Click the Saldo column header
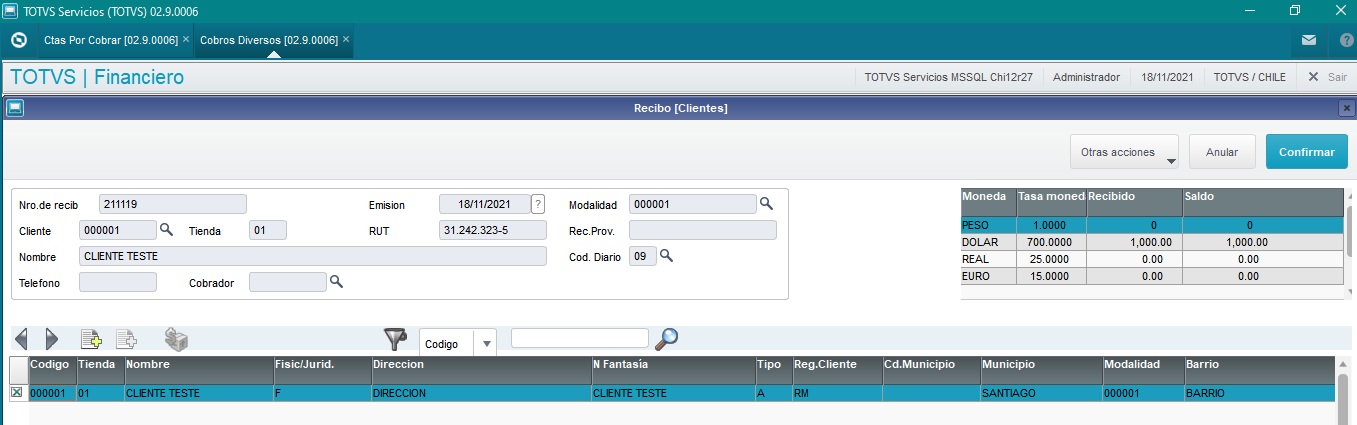This screenshot has height=425, width=1357. 1263,202
